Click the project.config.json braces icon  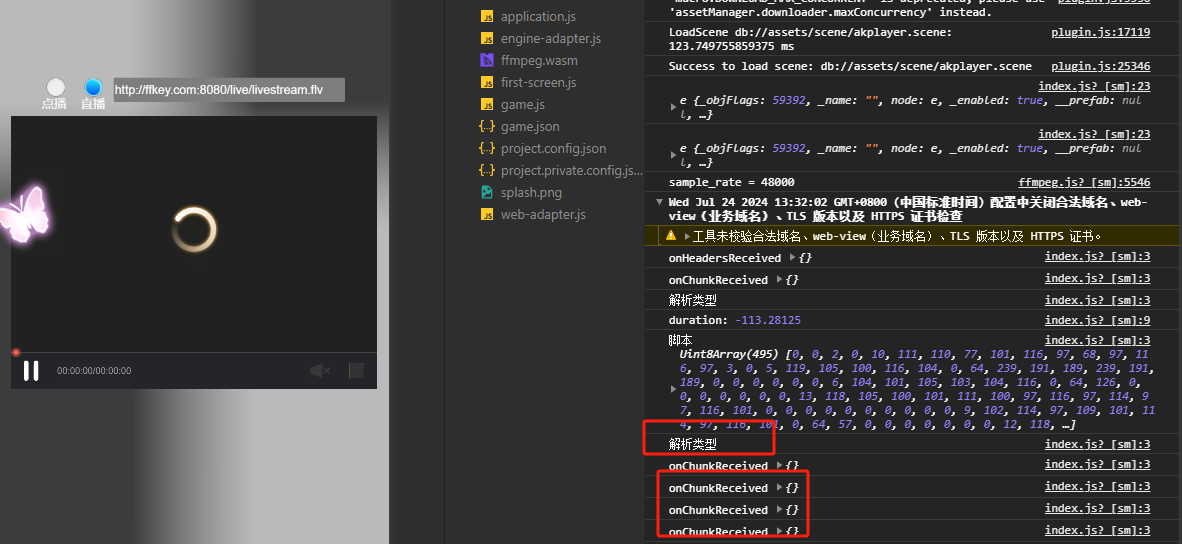click(x=487, y=148)
